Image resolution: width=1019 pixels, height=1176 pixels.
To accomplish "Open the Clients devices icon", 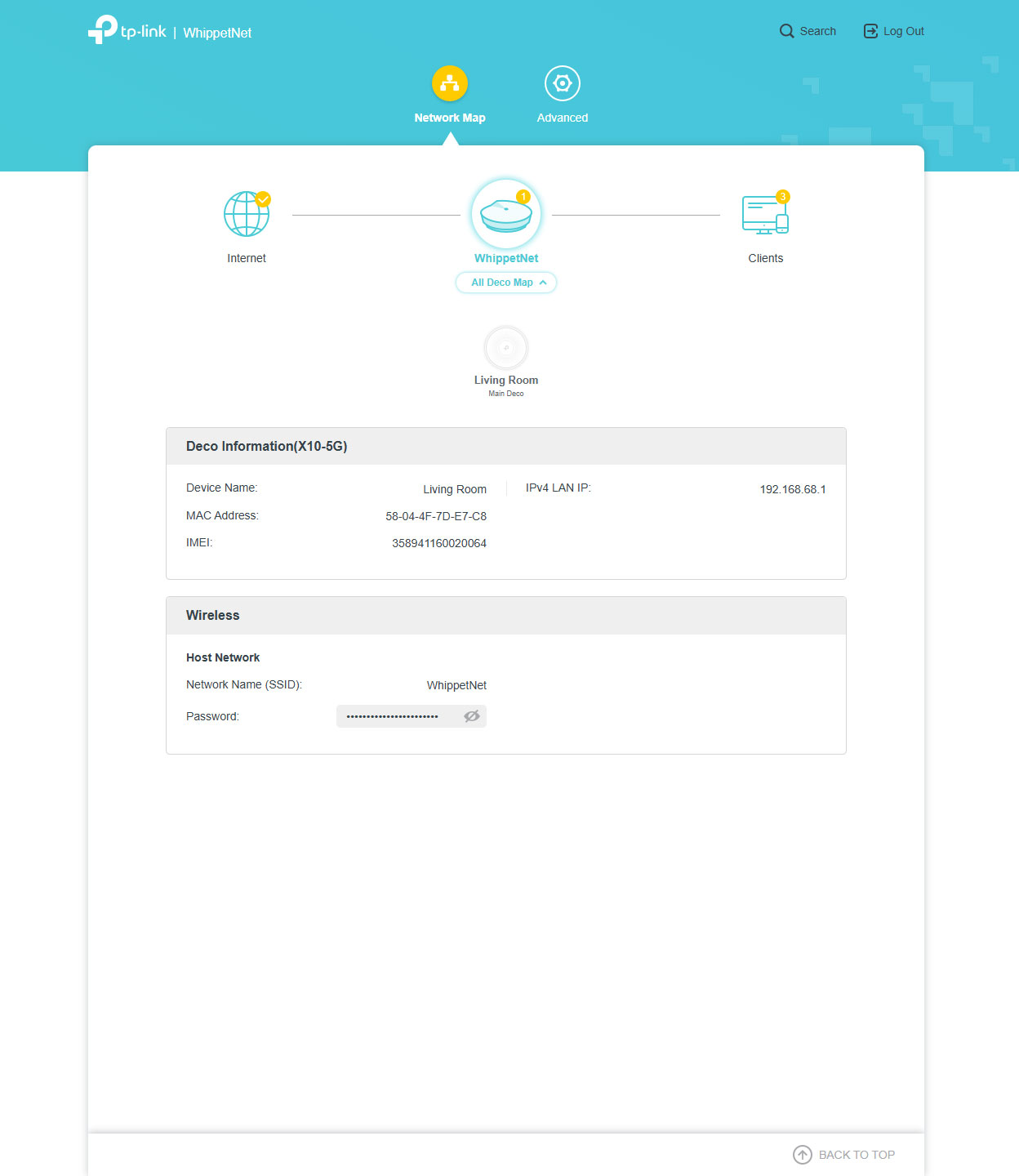I will (766, 214).
